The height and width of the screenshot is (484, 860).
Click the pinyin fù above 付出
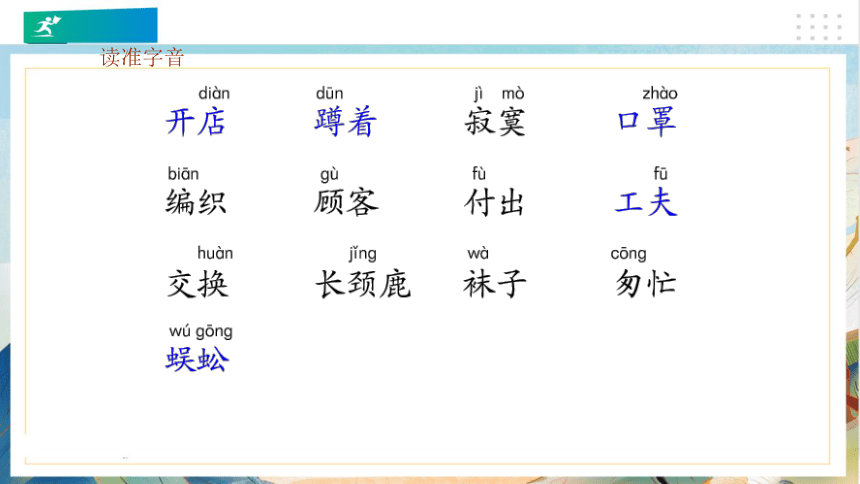pyautogui.click(x=479, y=174)
